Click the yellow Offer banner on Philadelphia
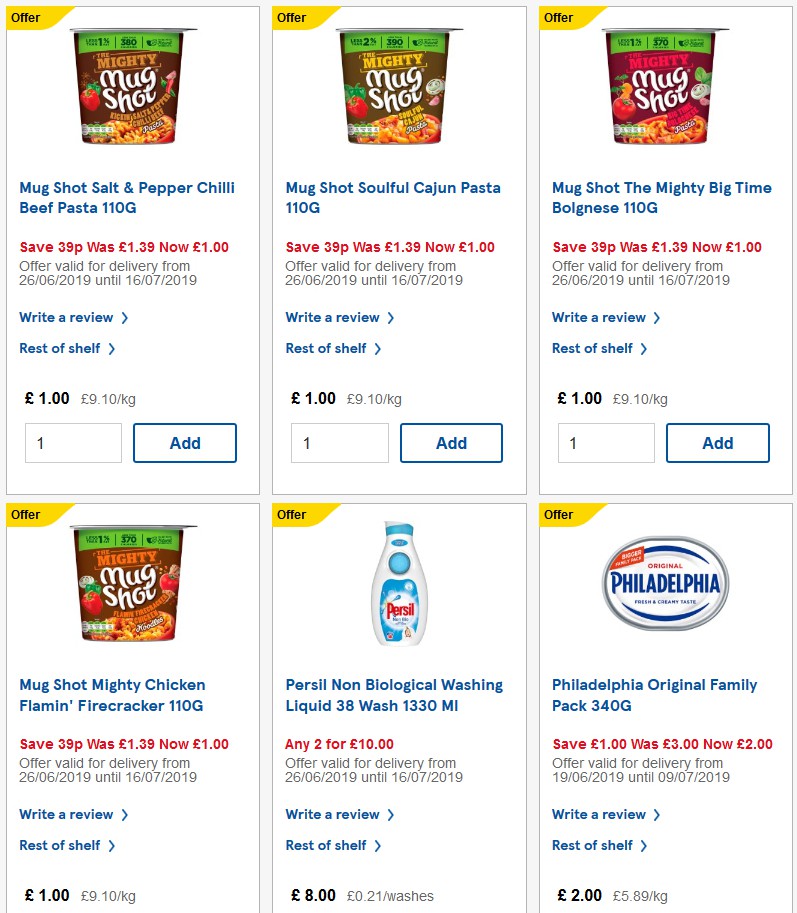This screenshot has width=797, height=913. point(562,515)
